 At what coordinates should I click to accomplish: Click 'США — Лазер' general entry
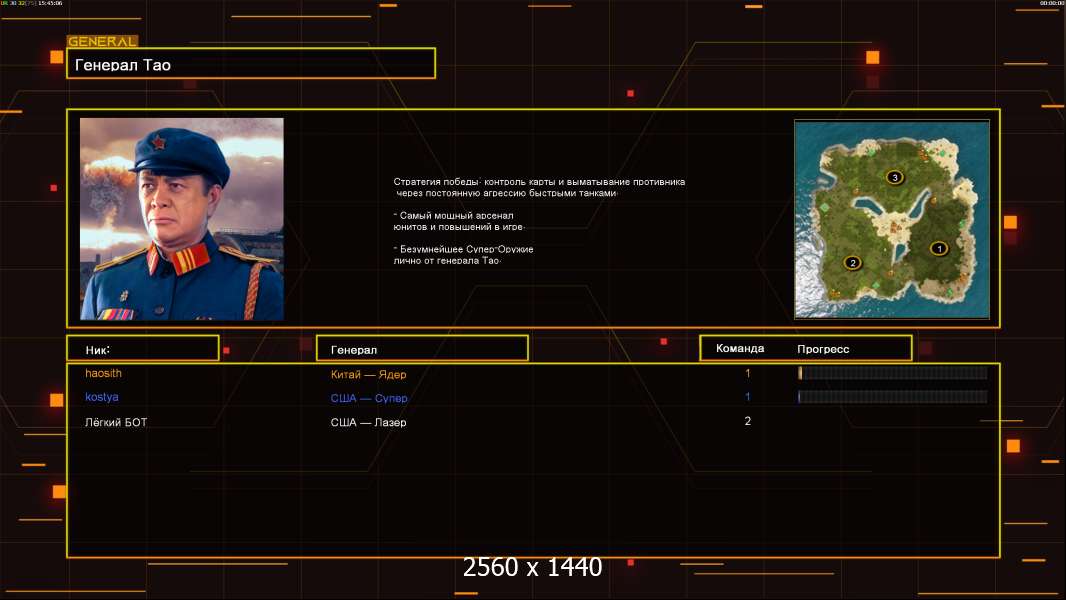coord(368,422)
